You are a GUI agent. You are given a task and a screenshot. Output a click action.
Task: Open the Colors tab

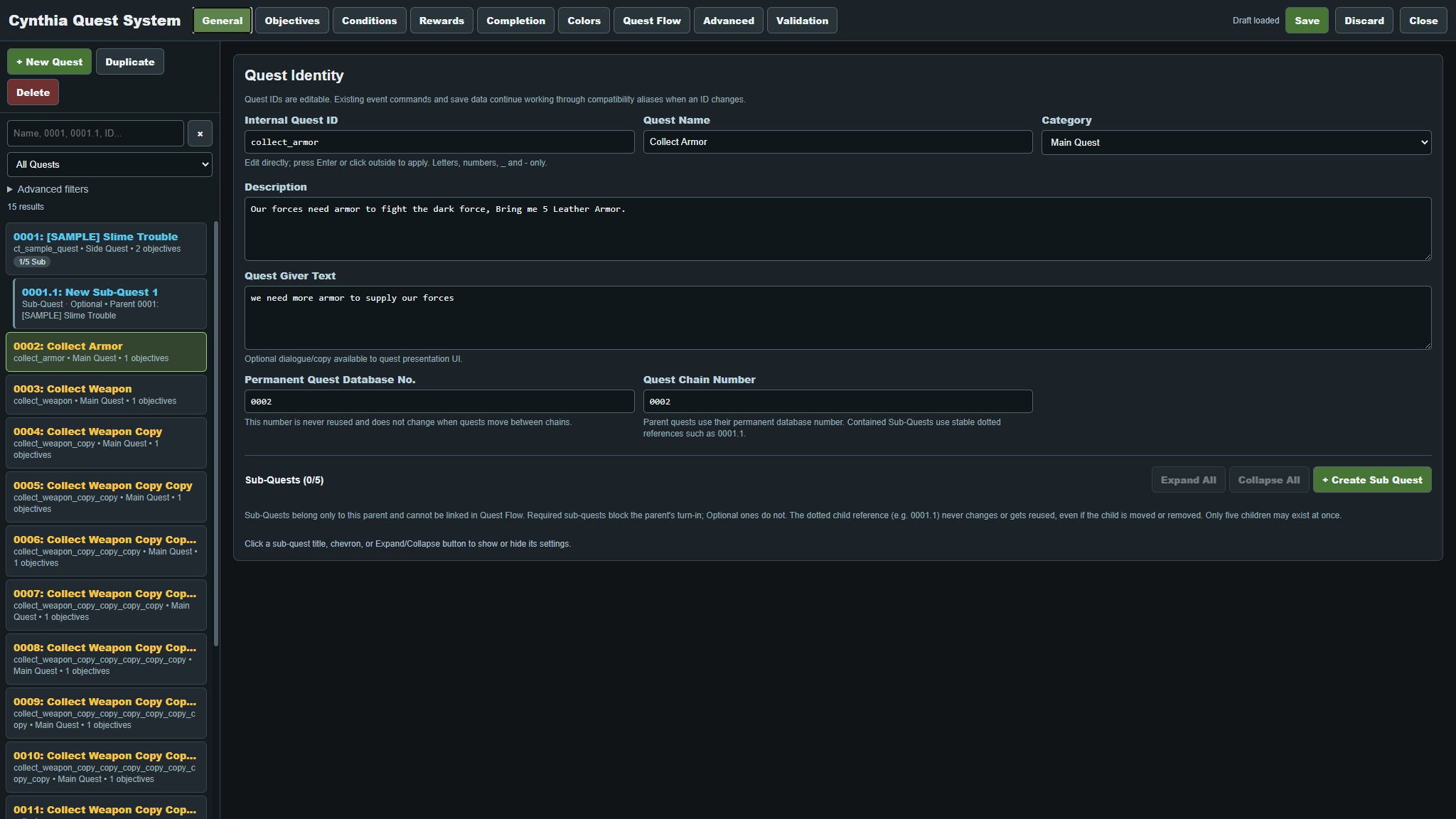pyautogui.click(x=584, y=21)
